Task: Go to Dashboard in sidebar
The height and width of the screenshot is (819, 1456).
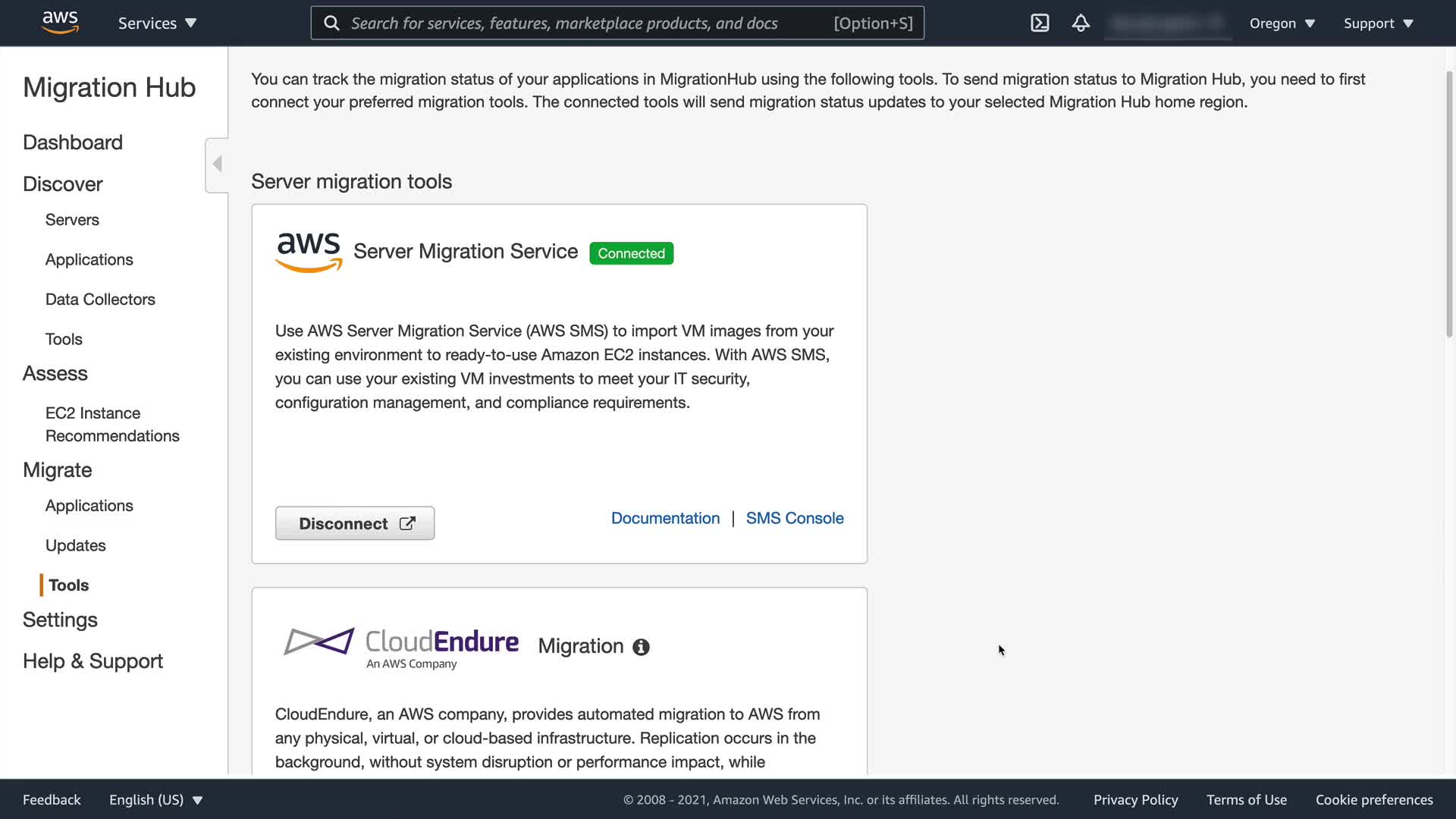Action: tap(73, 143)
